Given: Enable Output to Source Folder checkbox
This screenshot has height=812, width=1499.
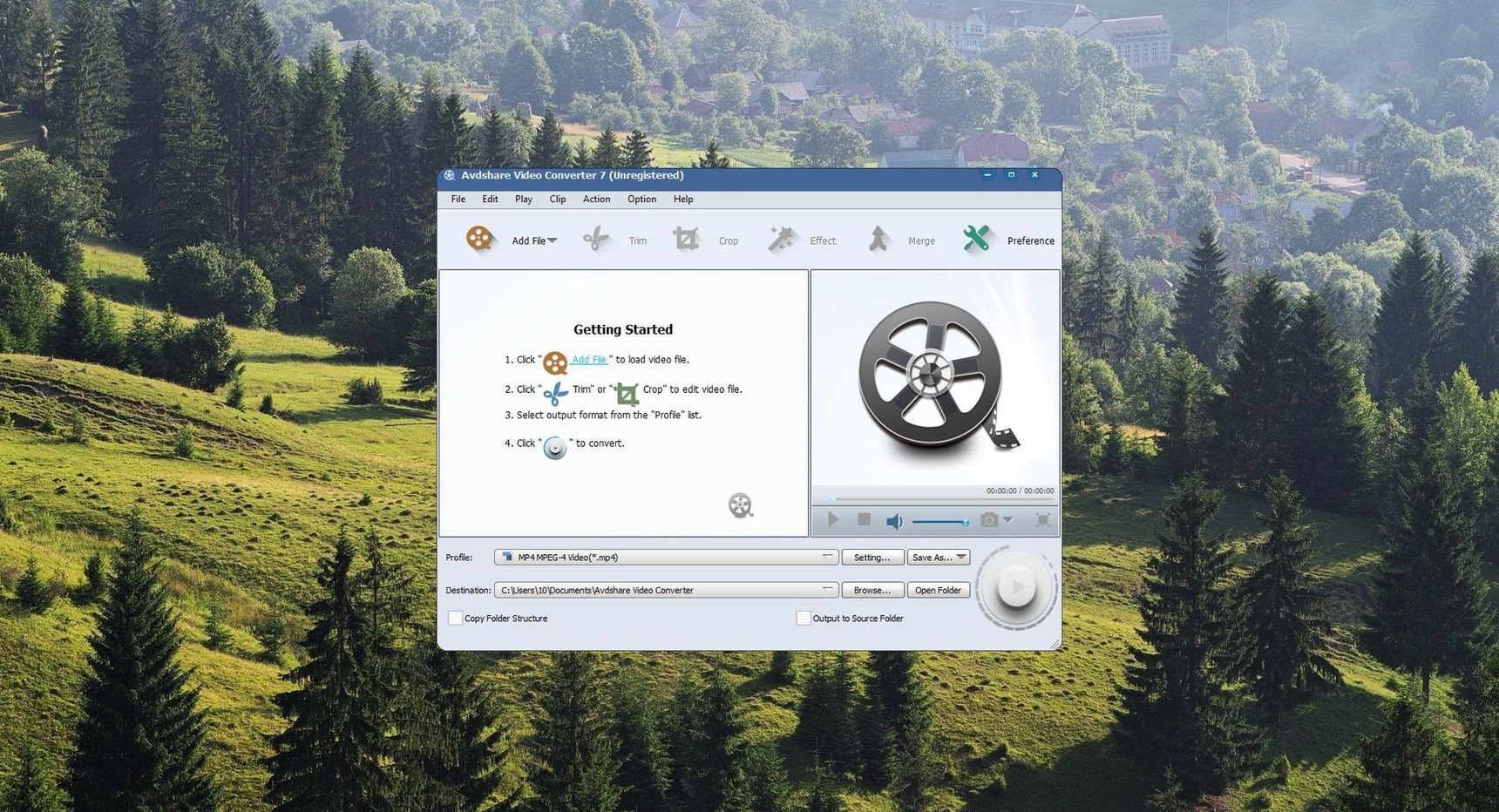Looking at the screenshot, I should (804, 618).
